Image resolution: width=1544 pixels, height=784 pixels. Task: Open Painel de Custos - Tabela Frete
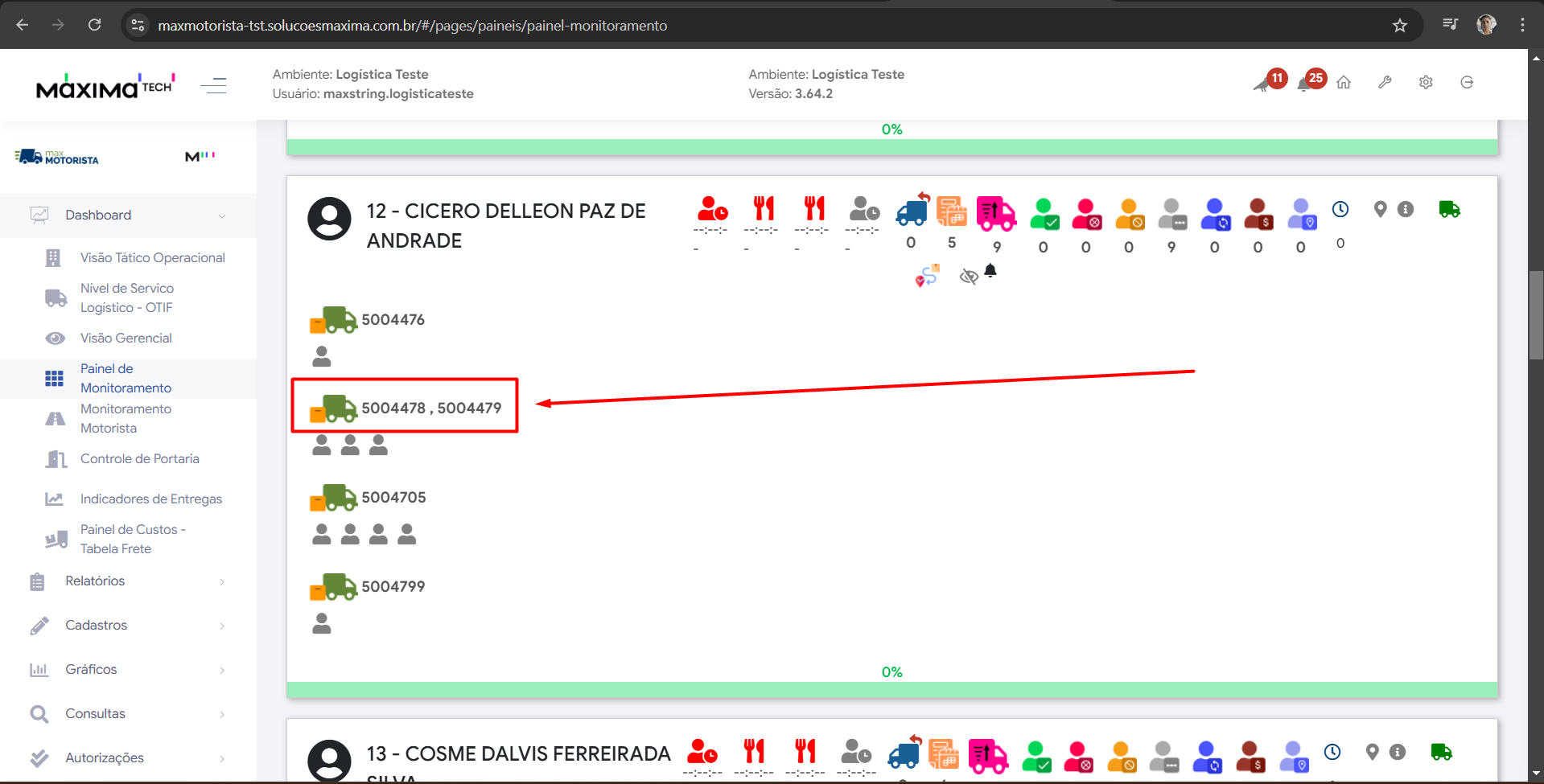coord(133,540)
